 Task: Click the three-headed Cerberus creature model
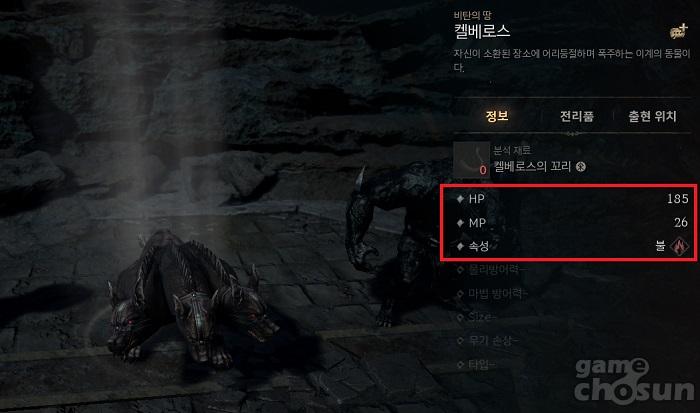pyautogui.click(x=192, y=297)
